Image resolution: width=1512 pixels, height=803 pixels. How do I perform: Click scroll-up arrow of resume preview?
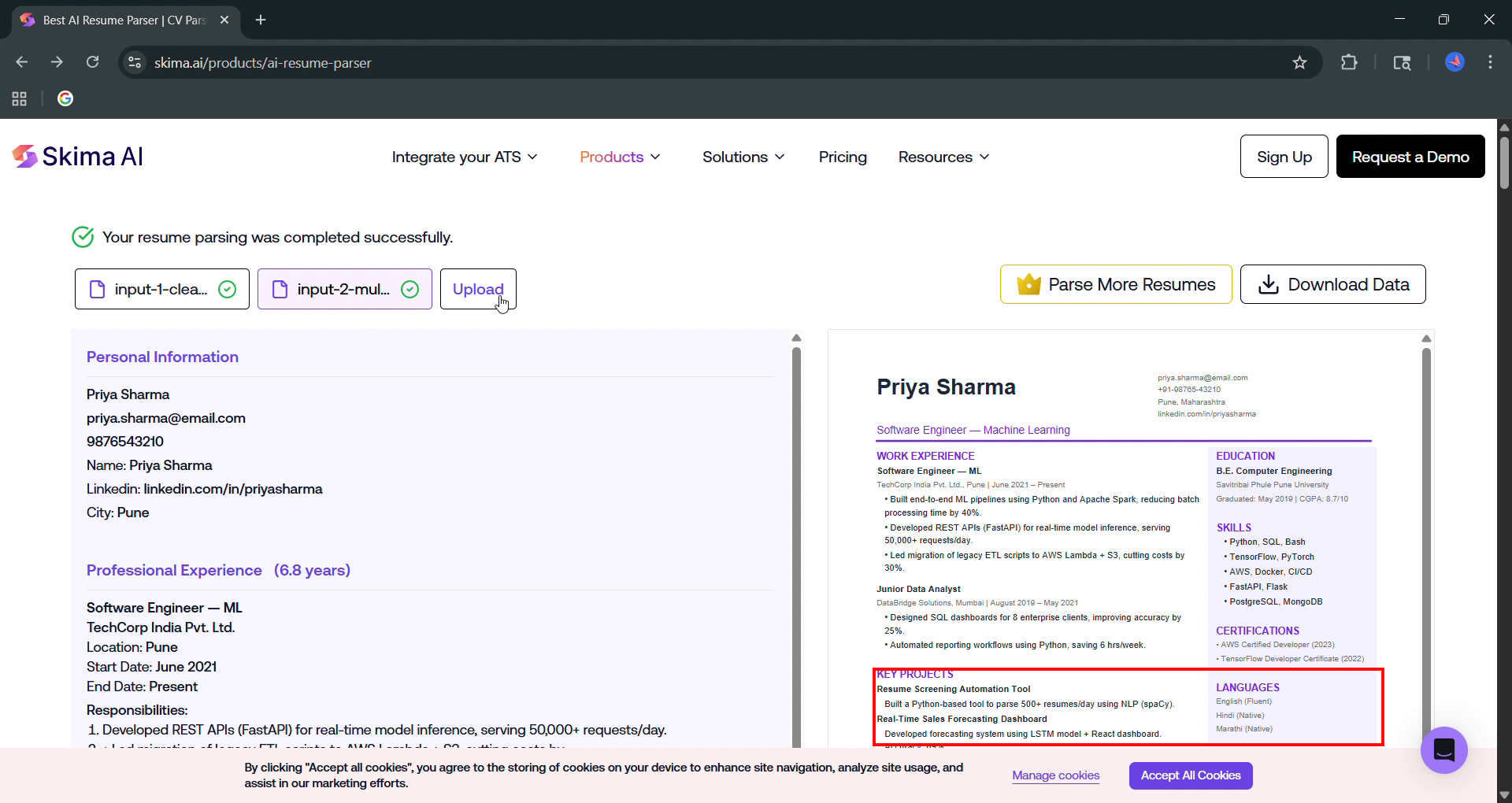pos(1426,338)
